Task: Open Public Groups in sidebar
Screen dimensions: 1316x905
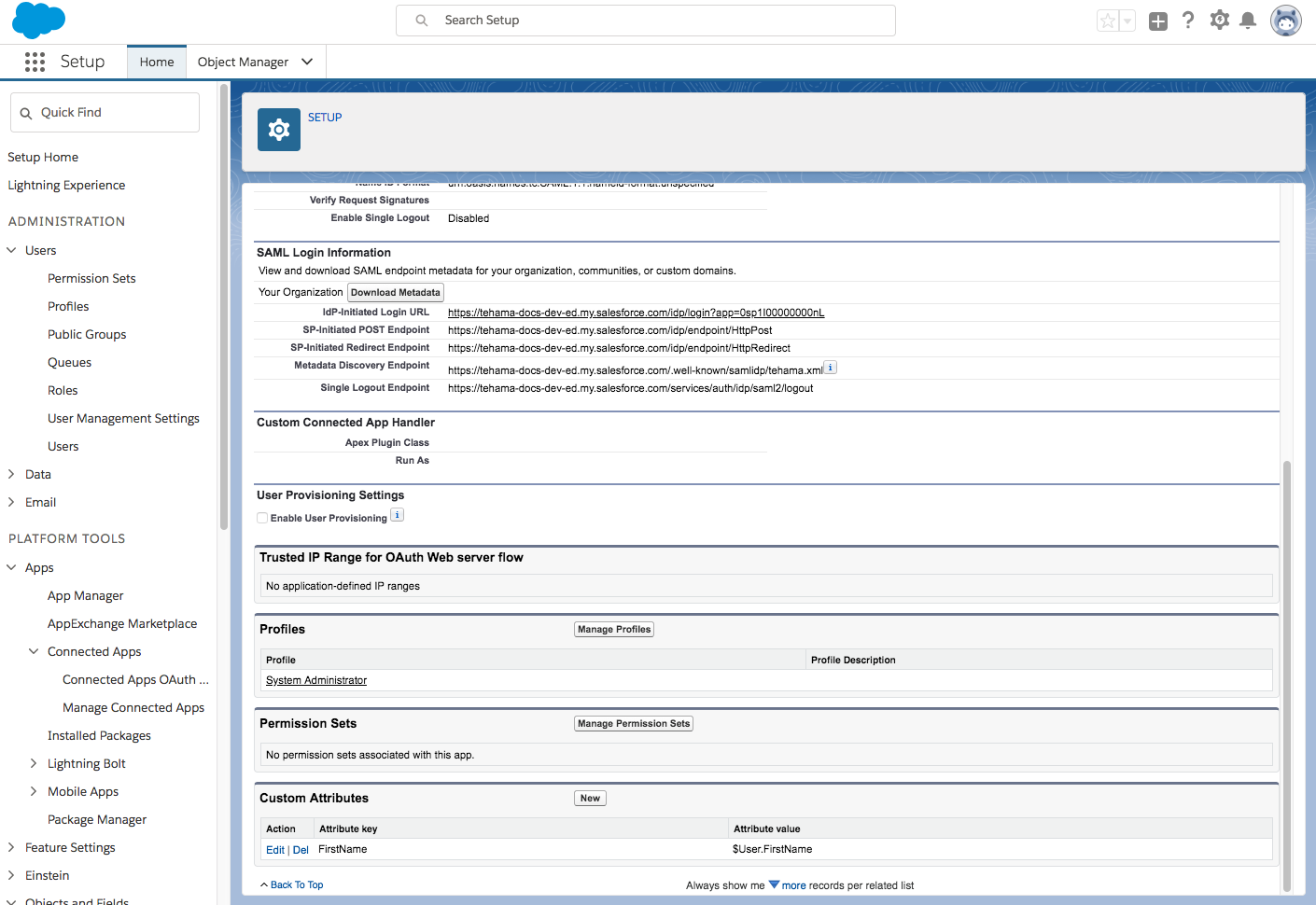Action: pyautogui.click(x=87, y=334)
